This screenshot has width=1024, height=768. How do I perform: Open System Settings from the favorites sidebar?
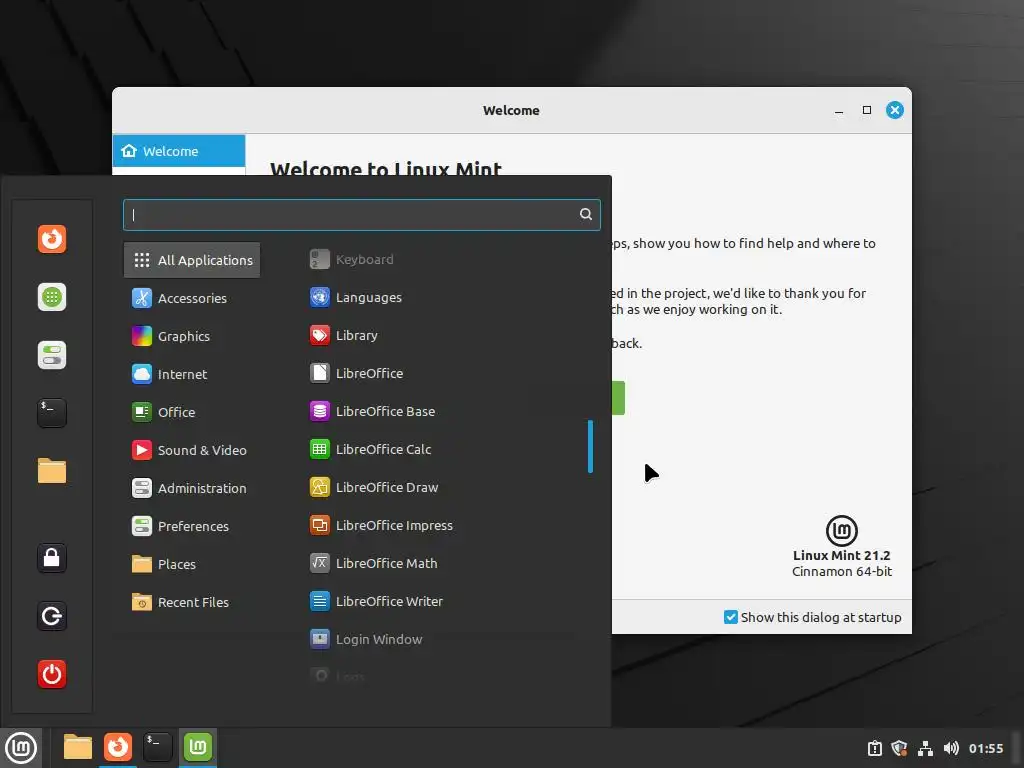(52, 355)
